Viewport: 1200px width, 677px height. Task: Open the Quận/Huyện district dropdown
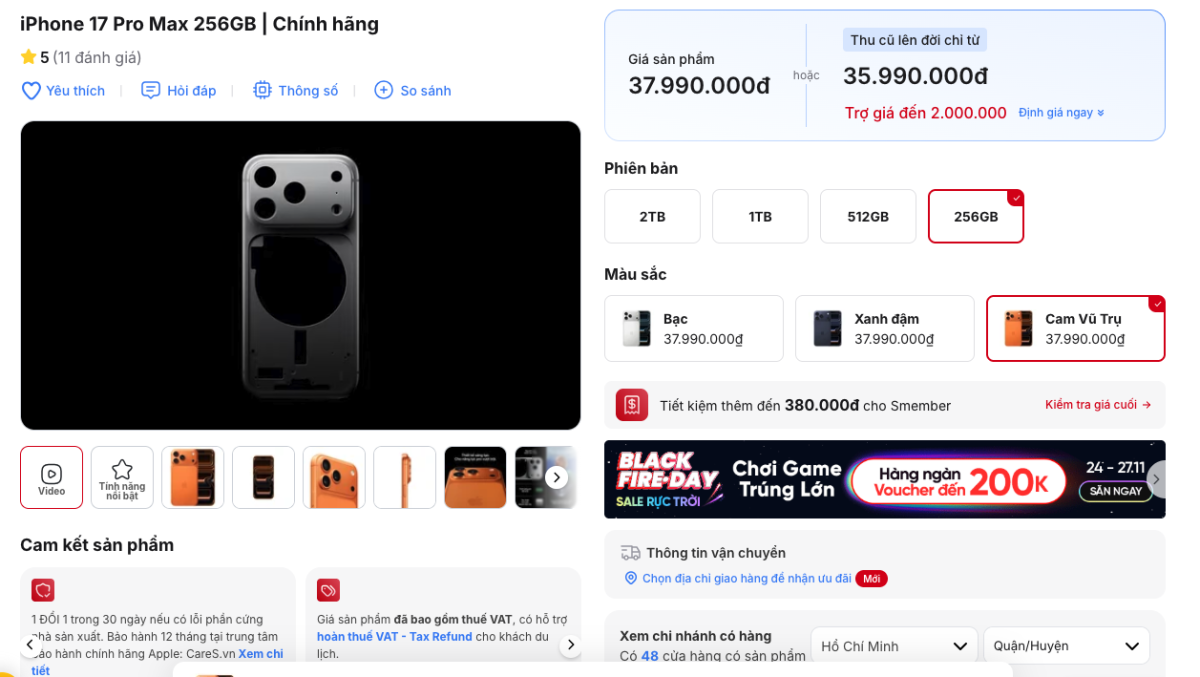tap(1066, 646)
